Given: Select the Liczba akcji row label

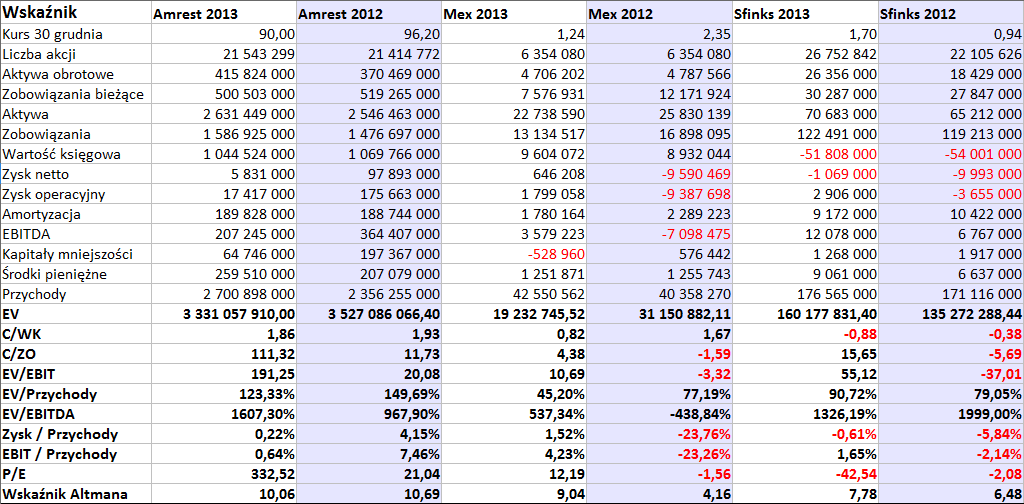Looking at the screenshot, I should (x=76, y=54).
